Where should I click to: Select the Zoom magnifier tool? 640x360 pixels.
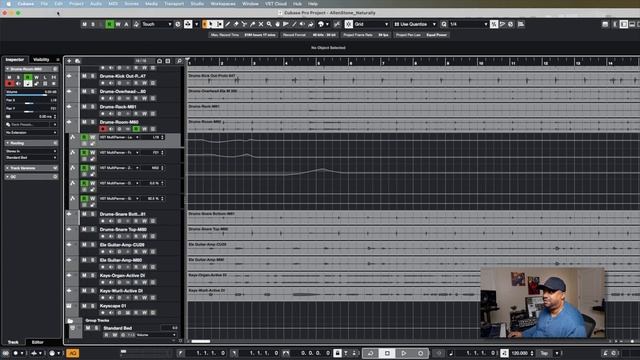269,24
